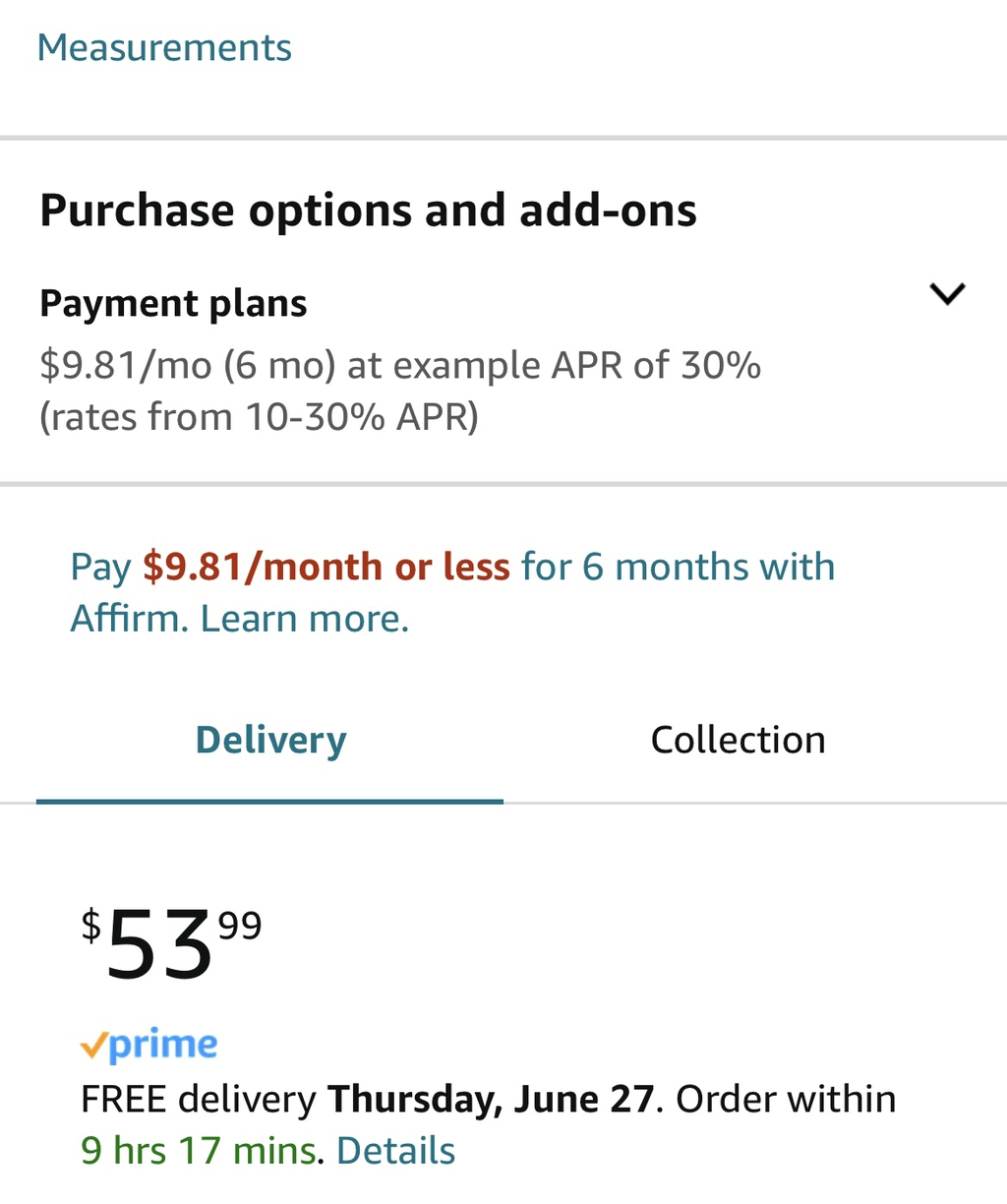Select the $9.81/mo (6 mo) plan description

coord(400,365)
